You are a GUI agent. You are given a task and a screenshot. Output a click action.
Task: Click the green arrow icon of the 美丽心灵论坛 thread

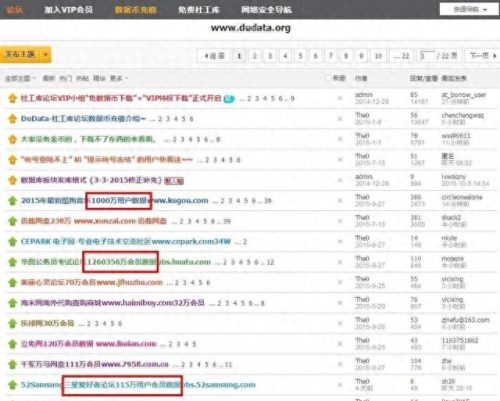pos(12,283)
